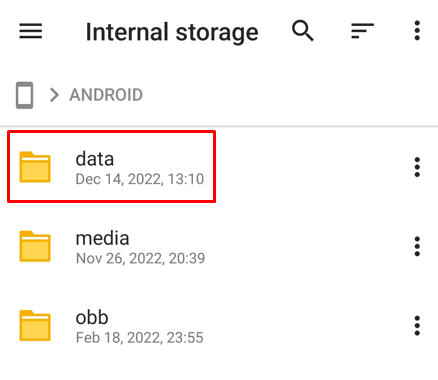Click the data folder icon
Screen dimensions: 438x380
point(35,167)
